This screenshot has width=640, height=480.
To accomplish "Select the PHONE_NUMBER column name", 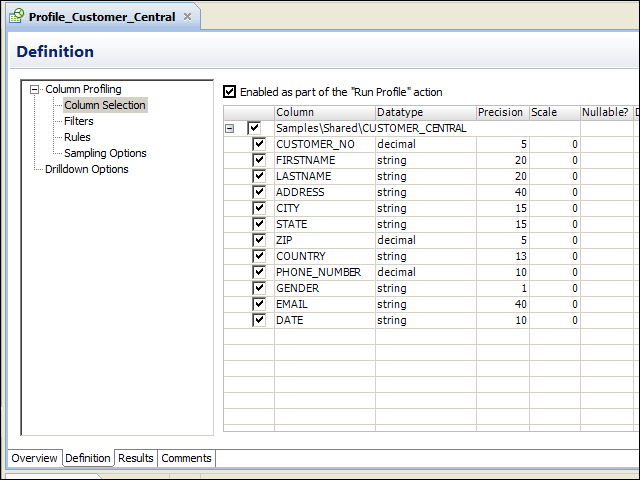I will (318, 272).
